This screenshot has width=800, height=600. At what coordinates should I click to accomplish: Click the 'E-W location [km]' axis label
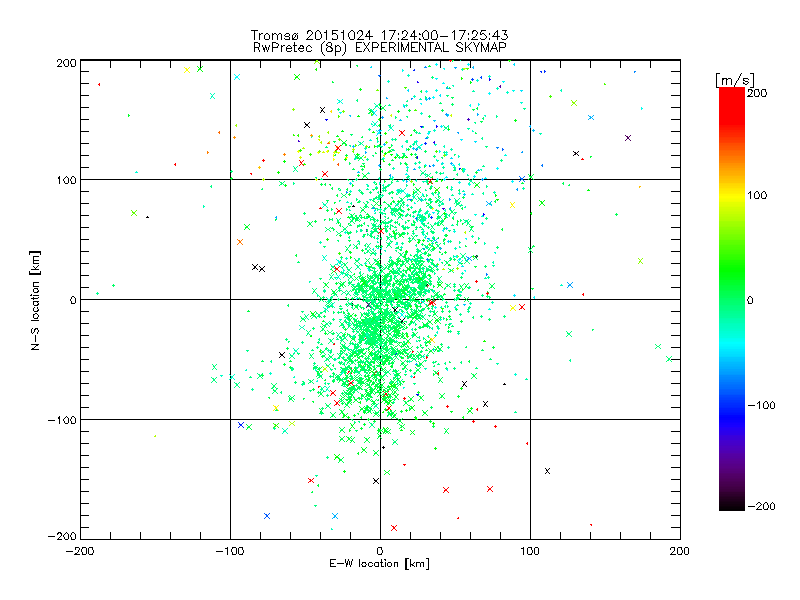(x=379, y=564)
